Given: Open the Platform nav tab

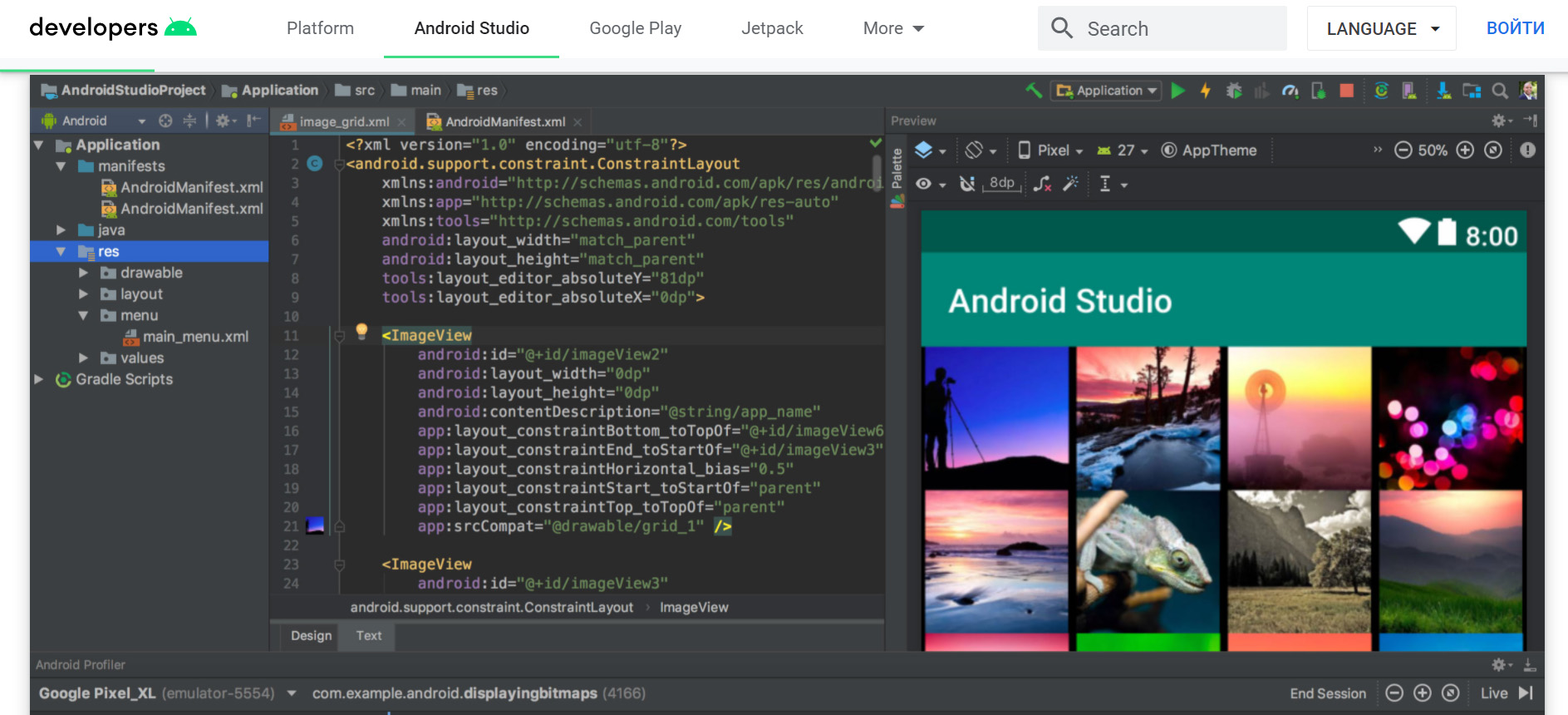Looking at the screenshot, I should [320, 28].
